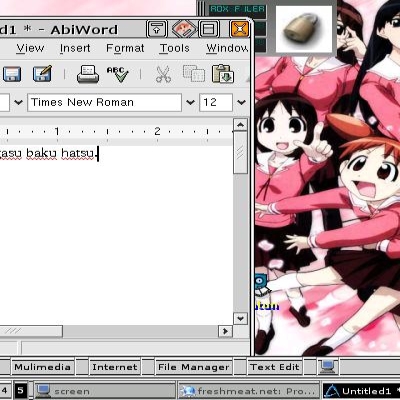The width and height of the screenshot is (400, 400).
Task: Click the AbiWord titlebar face icon button
Action: 184,29
